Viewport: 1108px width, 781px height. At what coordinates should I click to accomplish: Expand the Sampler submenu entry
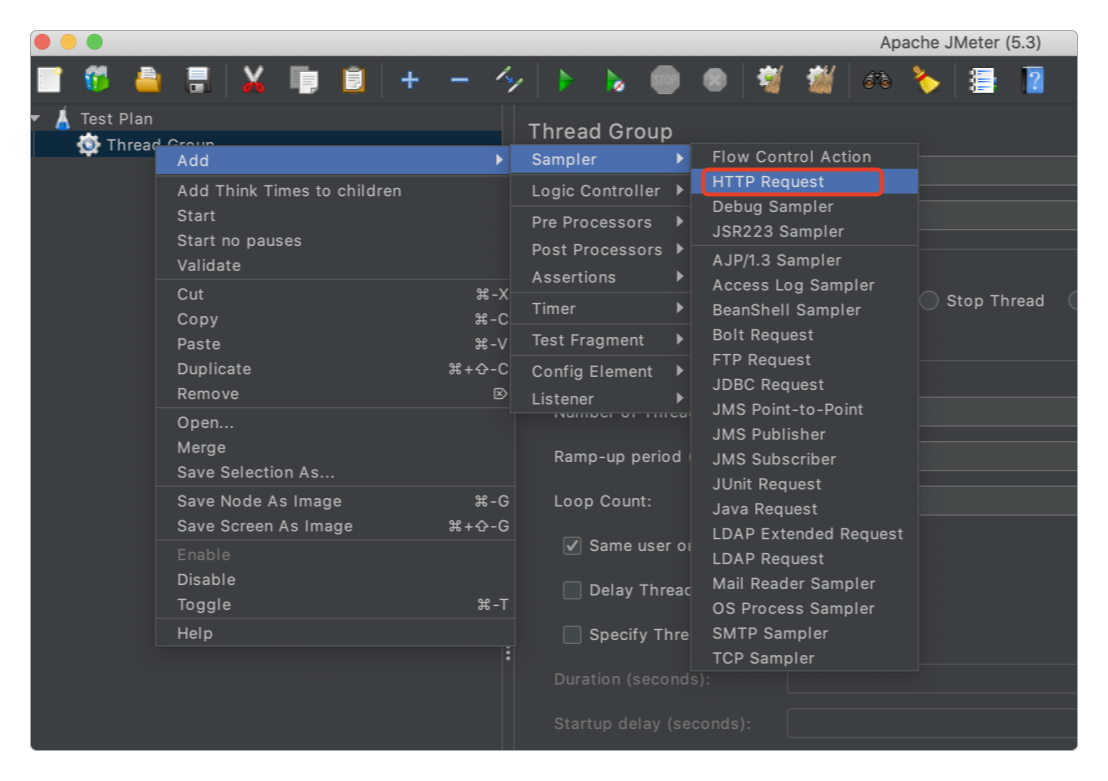tap(601, 159)
